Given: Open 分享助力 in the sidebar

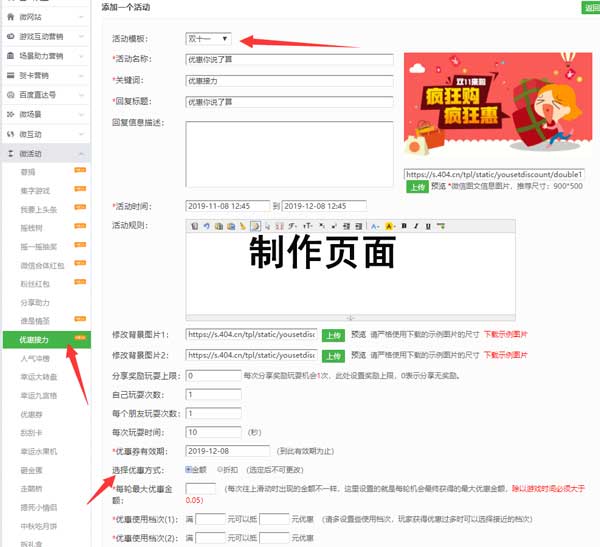Looking at the screenshot, I should (x=35, y=303).
